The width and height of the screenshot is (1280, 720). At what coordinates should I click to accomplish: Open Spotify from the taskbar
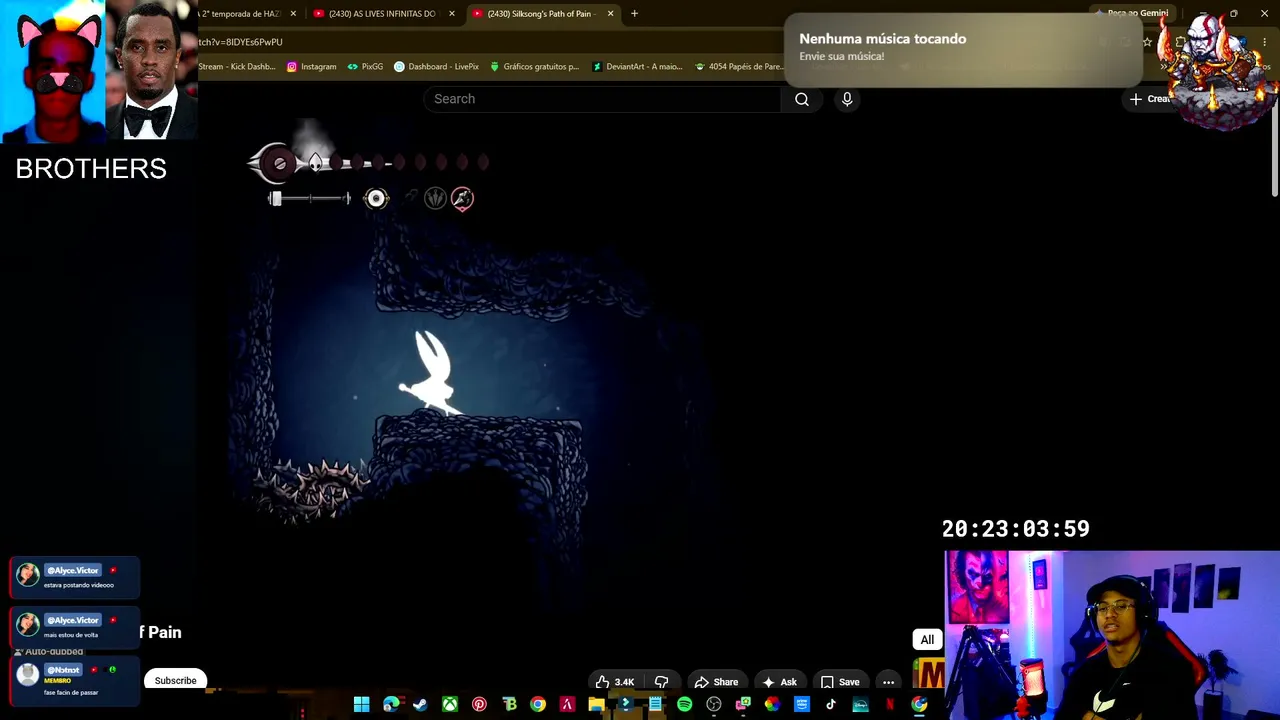point(684,705)
